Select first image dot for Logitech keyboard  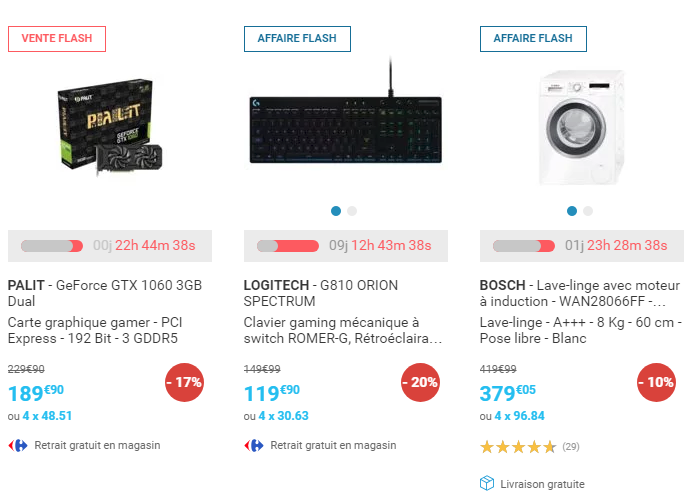[x=336, y=211]
